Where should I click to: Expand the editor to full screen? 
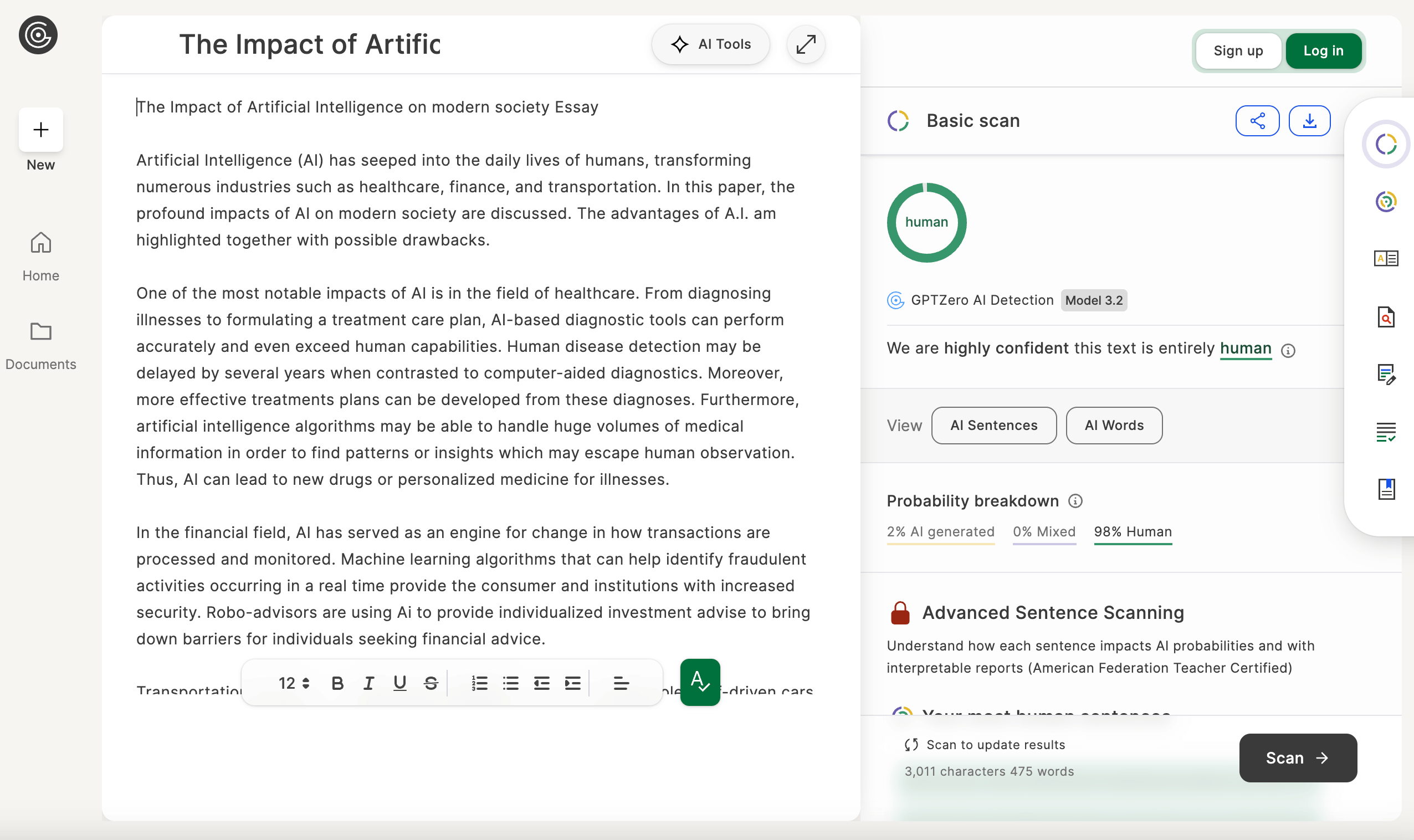(806, 44)
